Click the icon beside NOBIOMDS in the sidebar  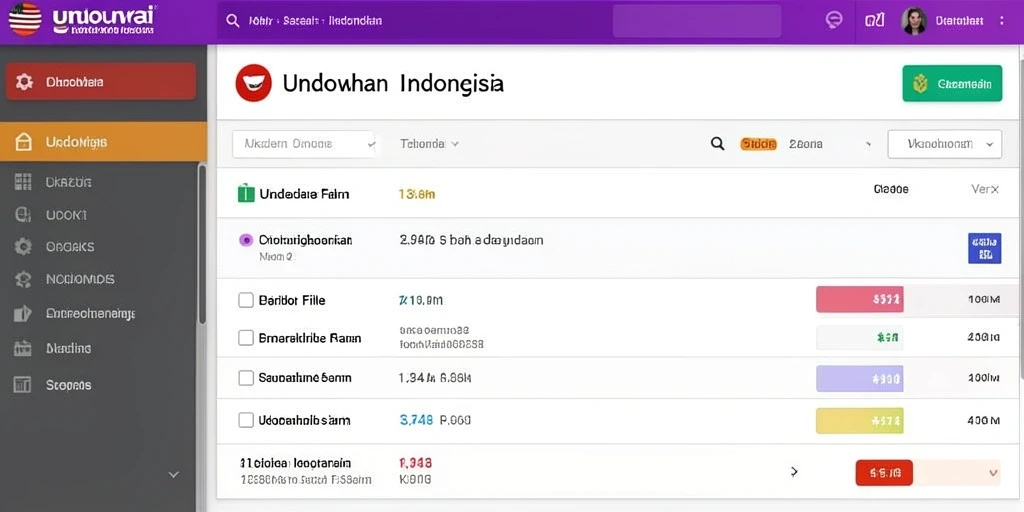tap(23, 280)
